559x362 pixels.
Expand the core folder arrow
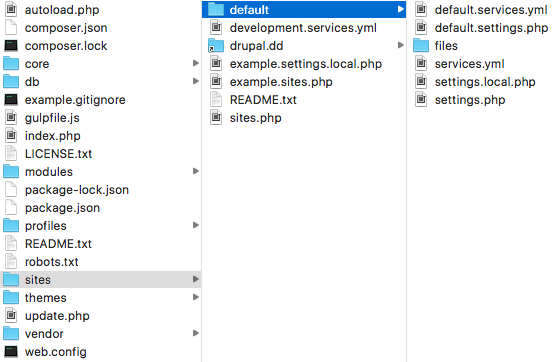(x=196, y=63)
